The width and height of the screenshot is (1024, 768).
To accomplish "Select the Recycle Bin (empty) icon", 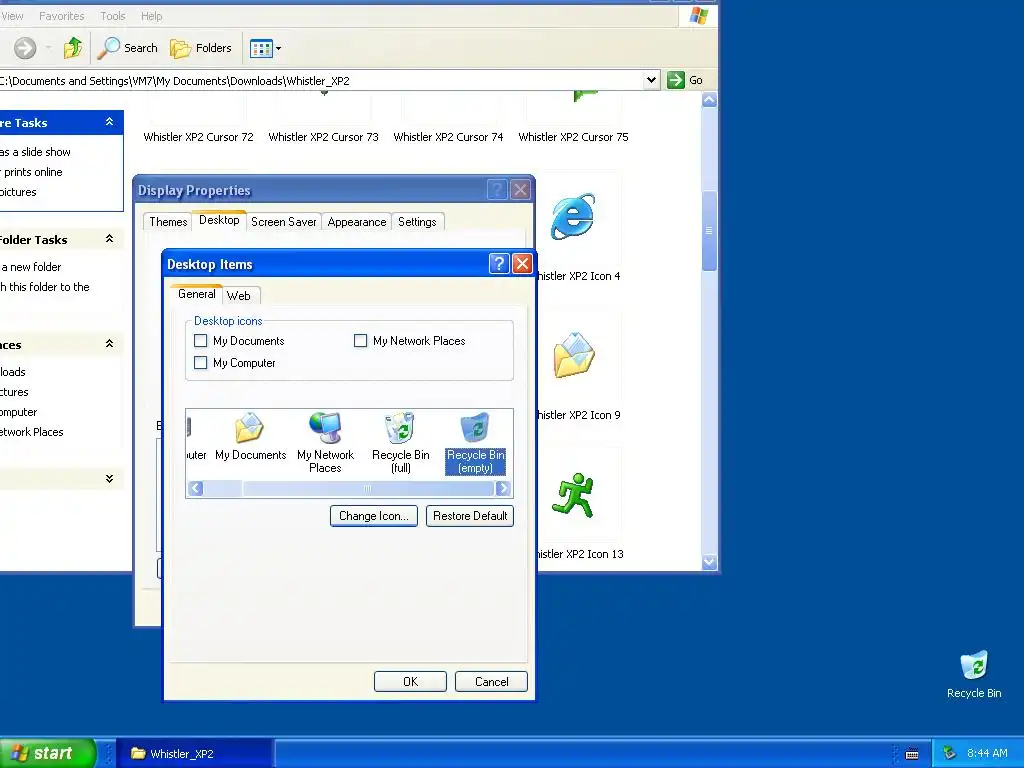I will [475, 443].
